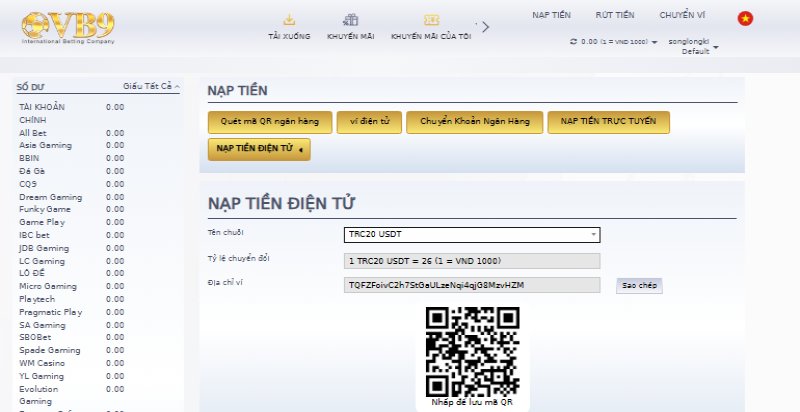Click Micro Gaming balance row
The image size is (800, 412).
(x=71, y=286)
